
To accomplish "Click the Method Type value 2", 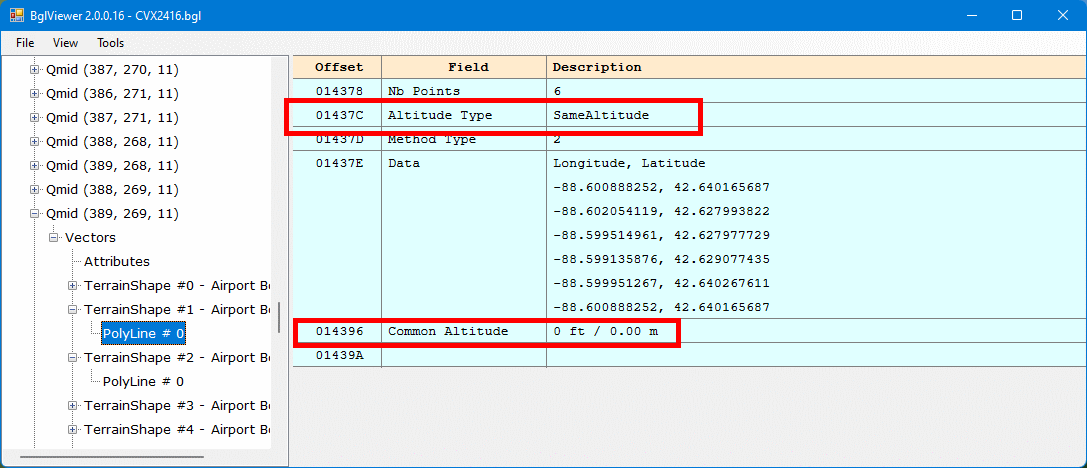I will (x=557, y=139).
